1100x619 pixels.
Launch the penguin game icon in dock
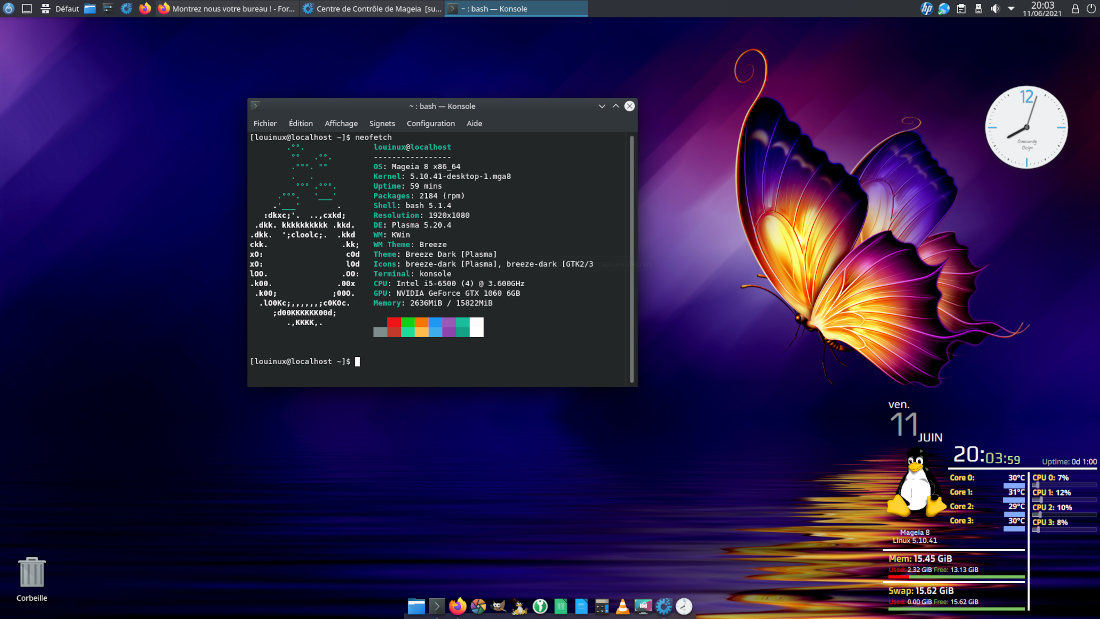(x=519, y=606)
